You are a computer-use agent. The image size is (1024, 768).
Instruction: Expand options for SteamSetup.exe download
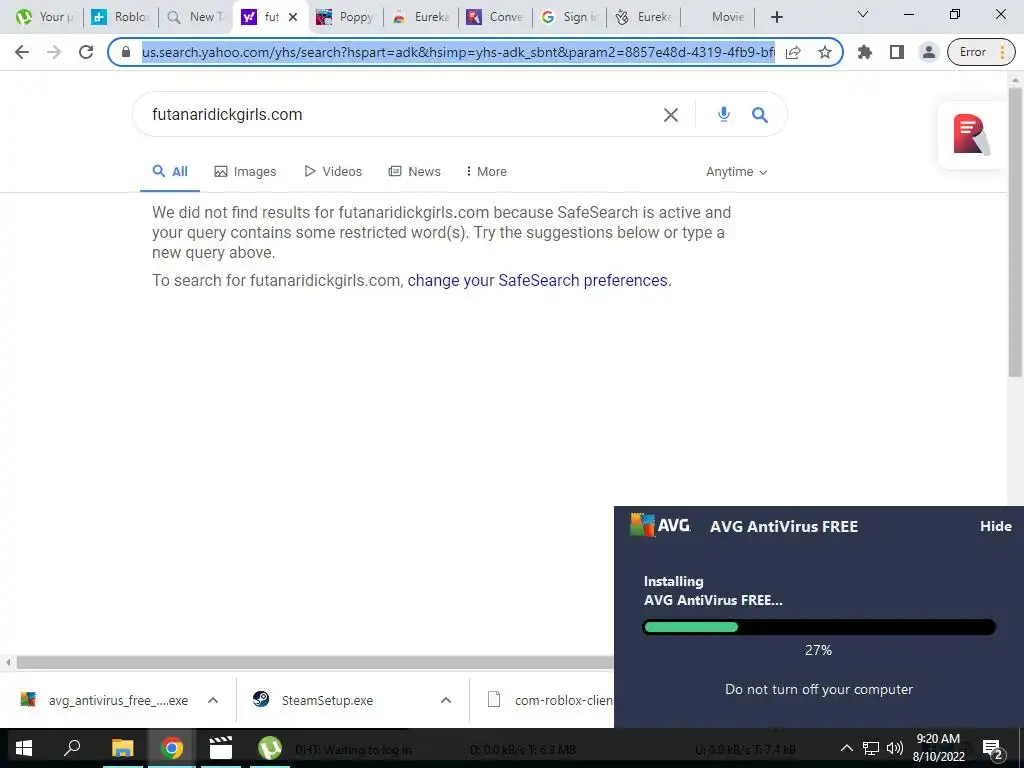446,700
